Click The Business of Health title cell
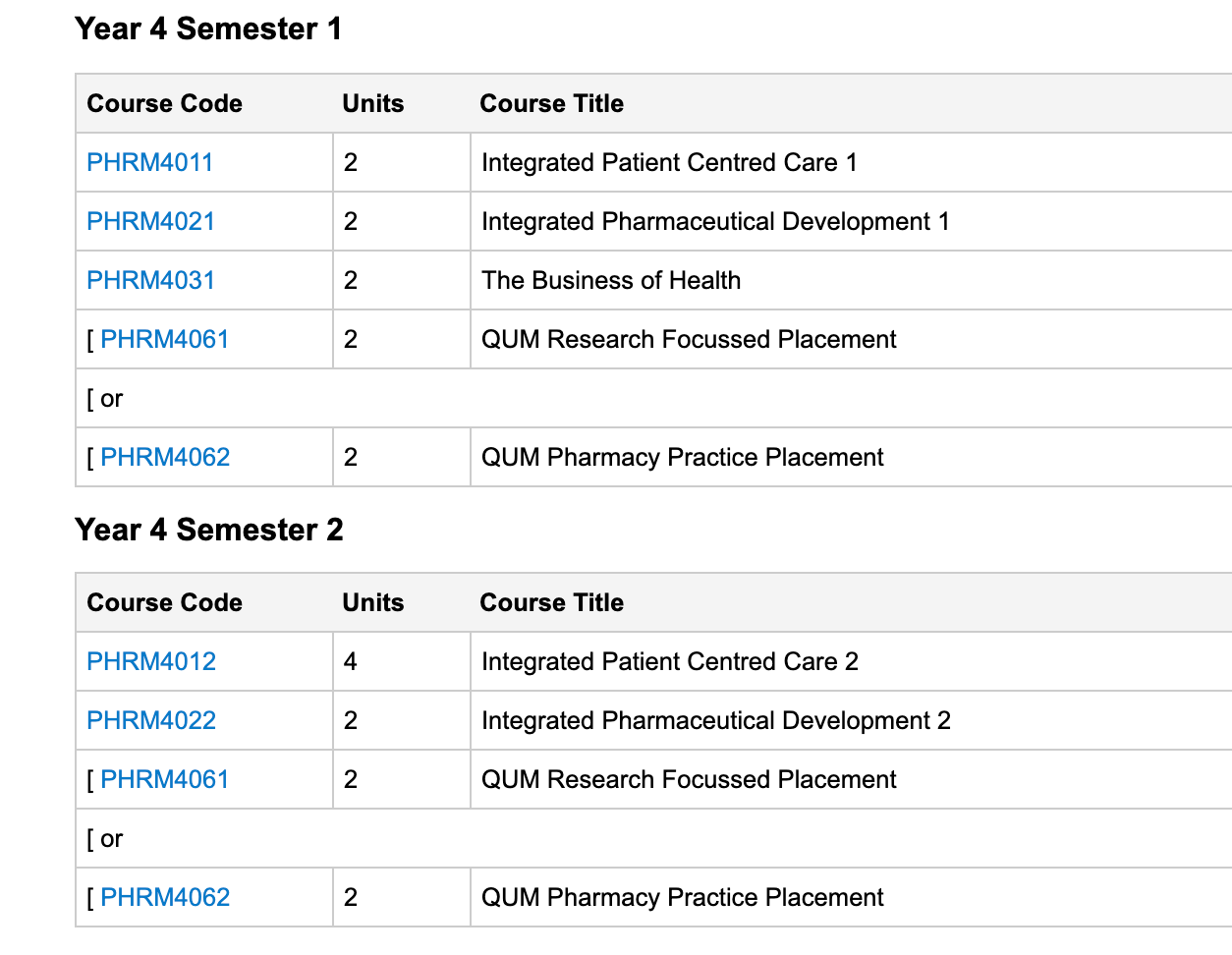The width and height of the screenshot is (1232, 955). pyautogui.click(x=611, y=280)
